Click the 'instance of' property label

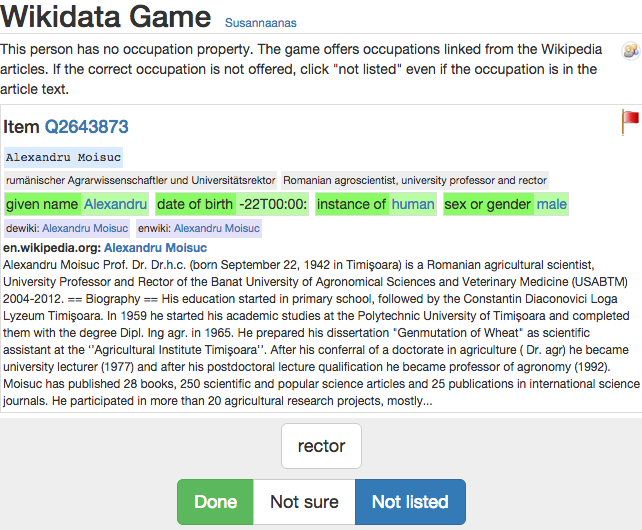352,204
